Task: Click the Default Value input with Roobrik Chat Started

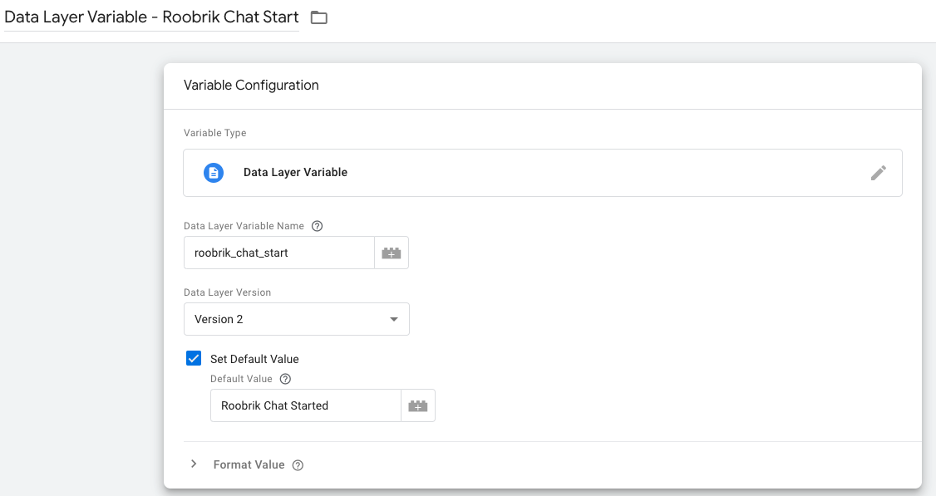Action: click(305, 406)
